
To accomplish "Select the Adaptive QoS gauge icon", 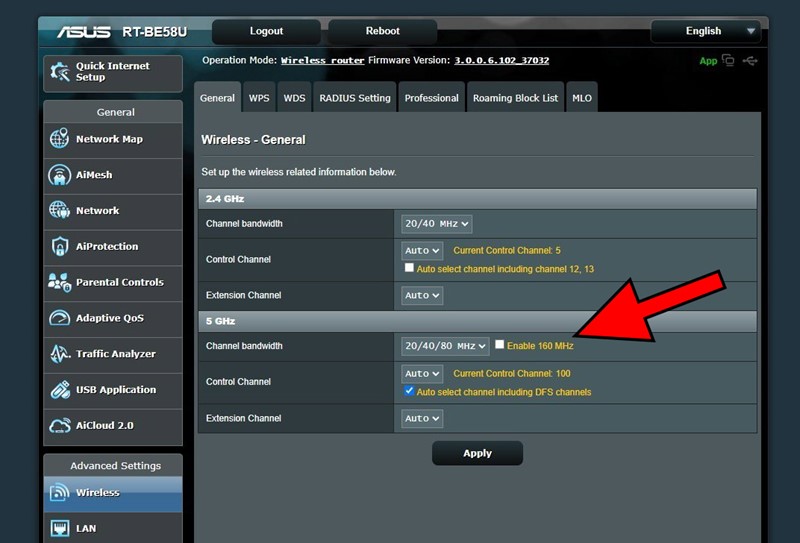I will click(x=59, y=318).
